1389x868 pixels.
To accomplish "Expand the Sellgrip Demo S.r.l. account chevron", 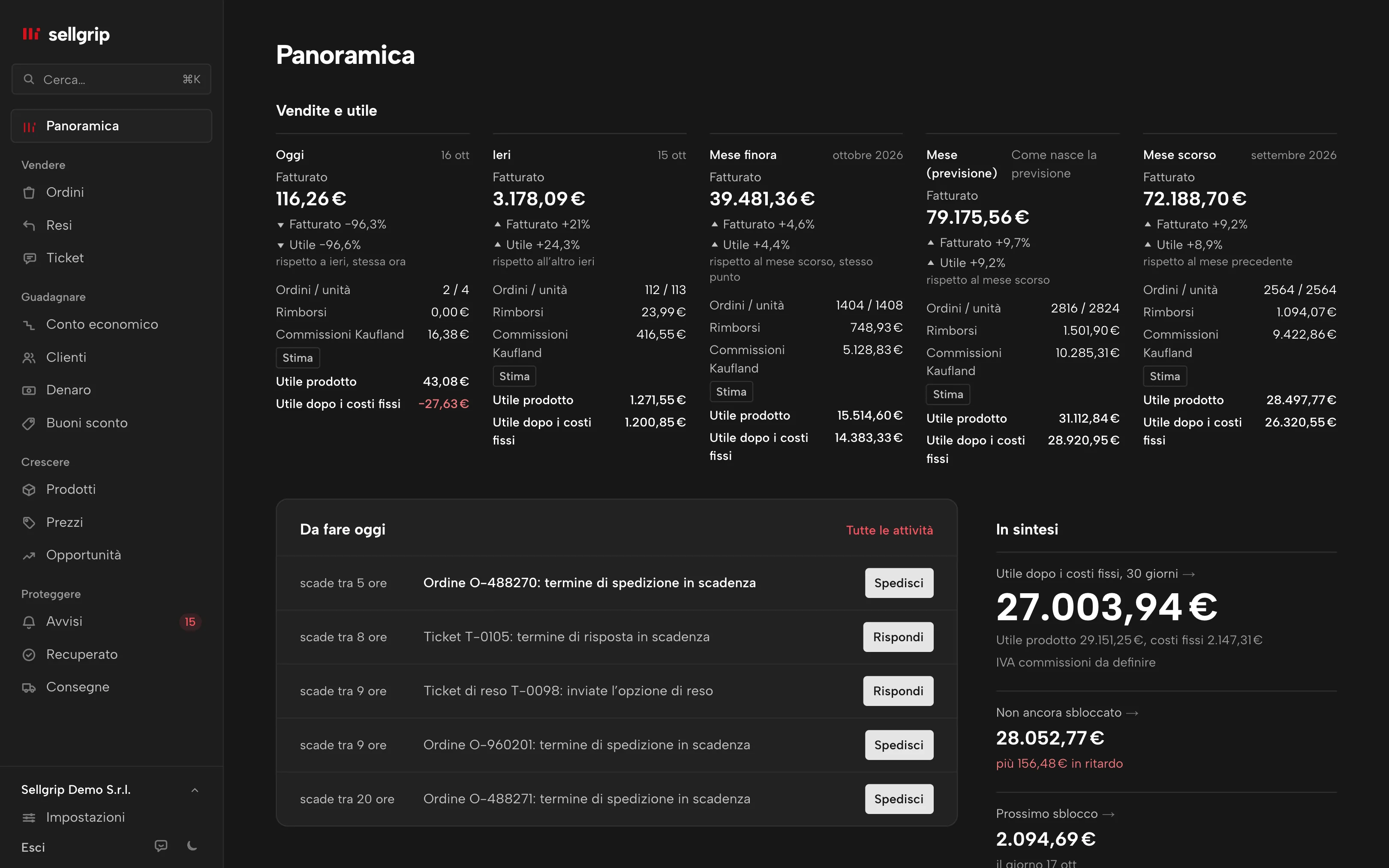I will [195, 790].
